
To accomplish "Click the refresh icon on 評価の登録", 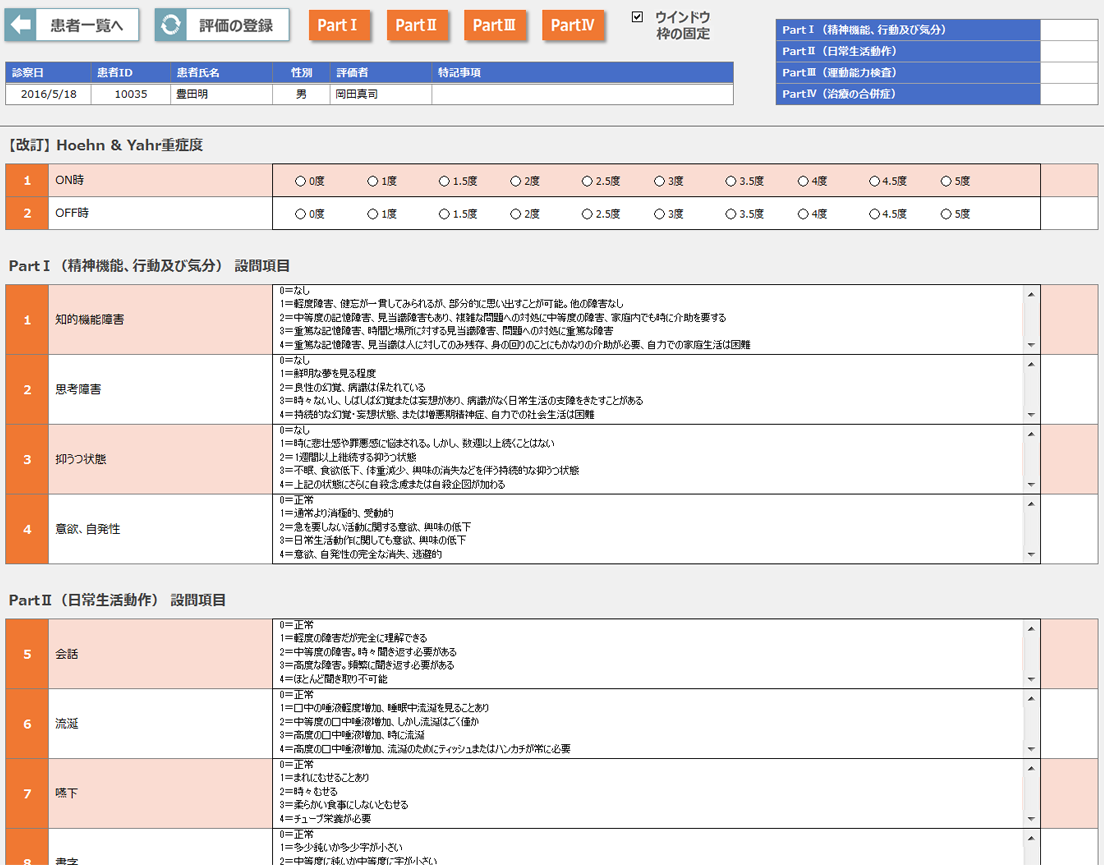I will click(172, 25).
